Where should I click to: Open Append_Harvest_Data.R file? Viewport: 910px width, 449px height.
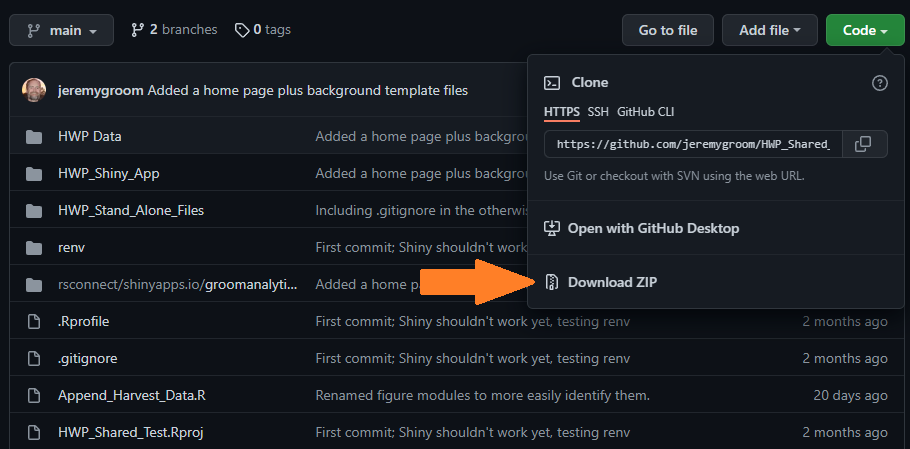tap(132, 396)
